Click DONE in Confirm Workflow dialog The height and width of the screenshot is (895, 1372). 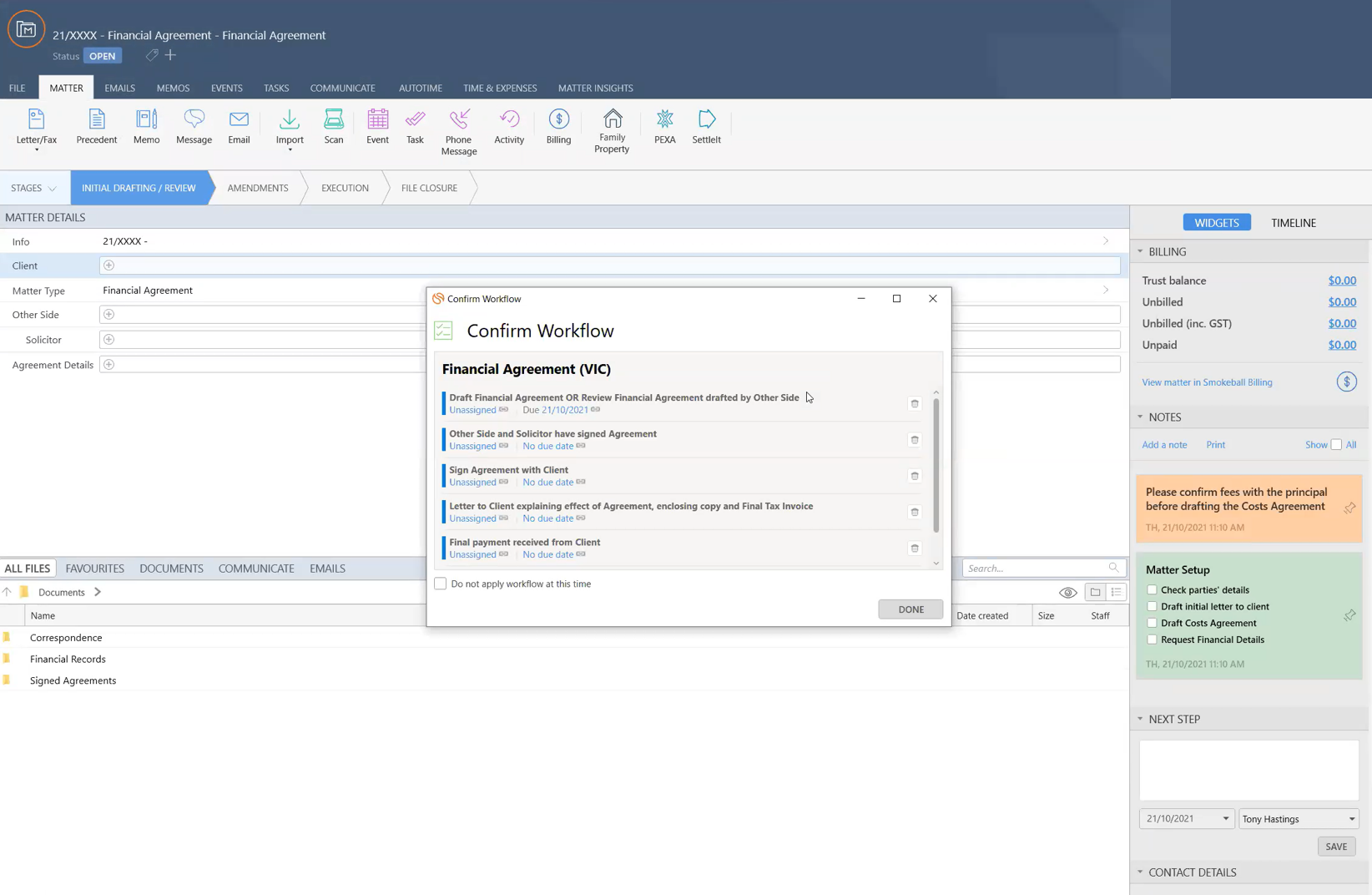click(910, 609)
